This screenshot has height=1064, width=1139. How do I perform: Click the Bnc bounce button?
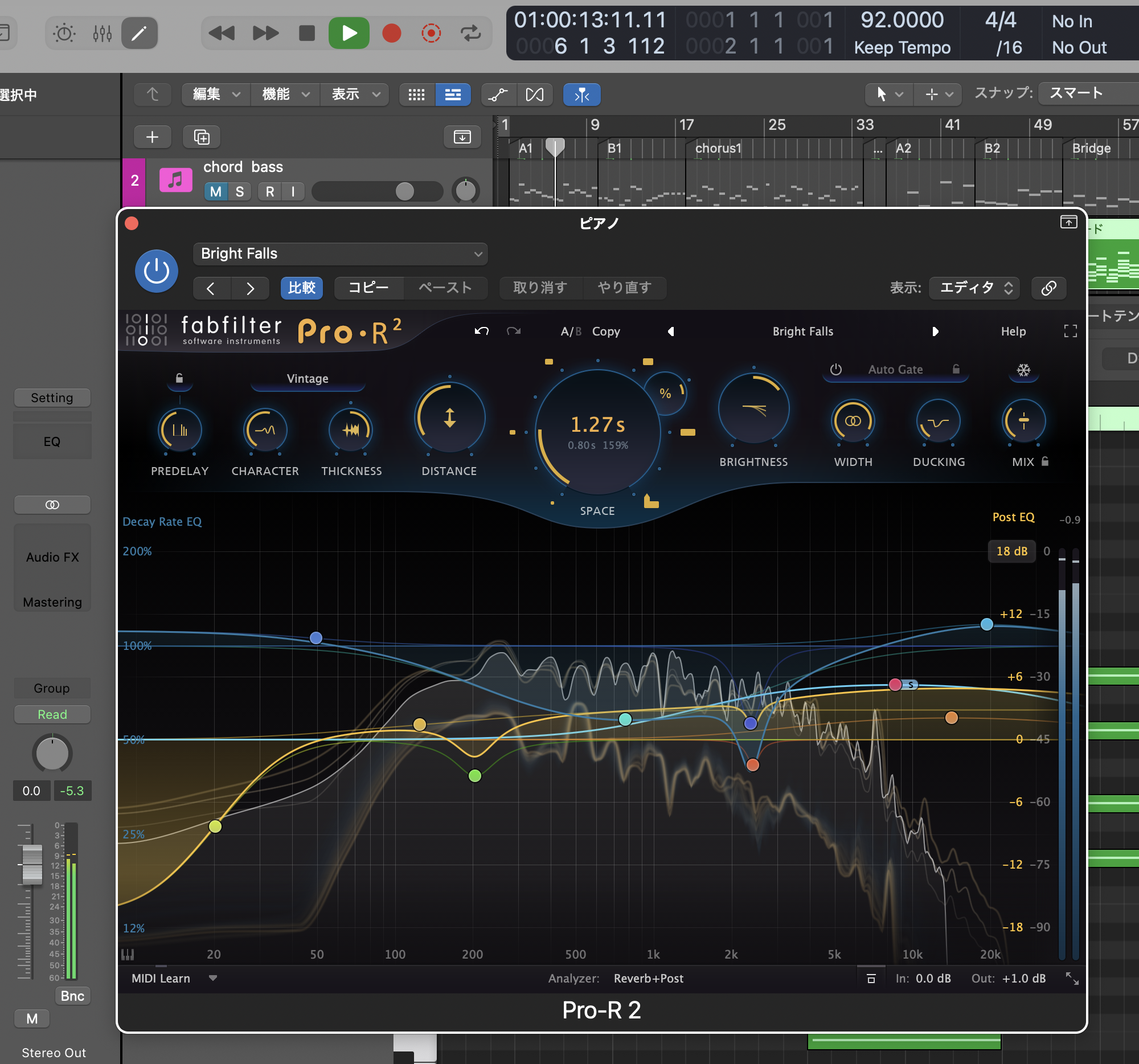[72, 996]
